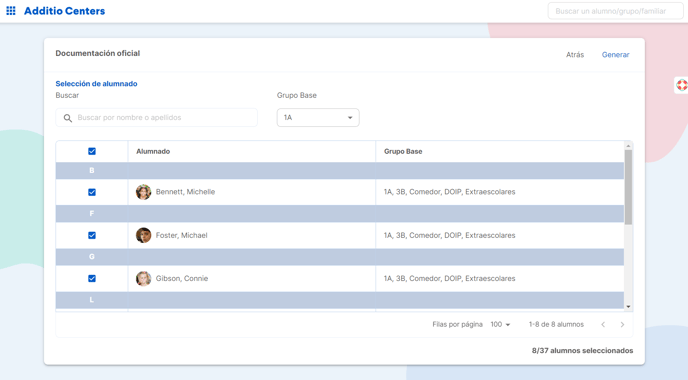The image size is (688, 380).
Task: Click 8/37 alumnos seleccionados text
Action: (582, 351)
